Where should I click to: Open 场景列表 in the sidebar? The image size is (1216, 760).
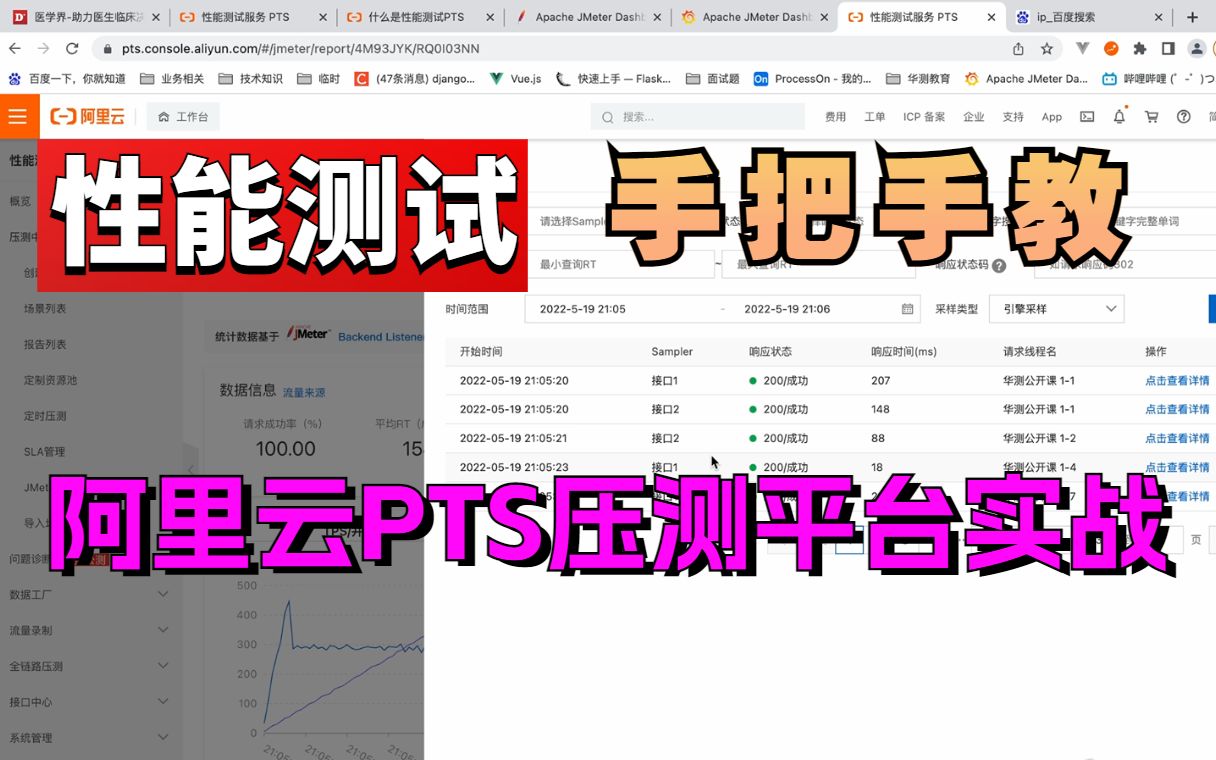click(x=45, y=309)
